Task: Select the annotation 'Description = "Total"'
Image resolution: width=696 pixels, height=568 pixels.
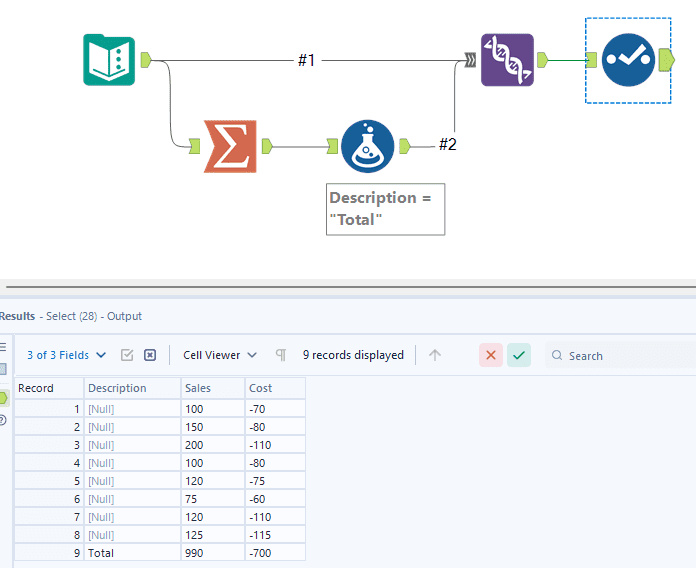Action: 385,208
